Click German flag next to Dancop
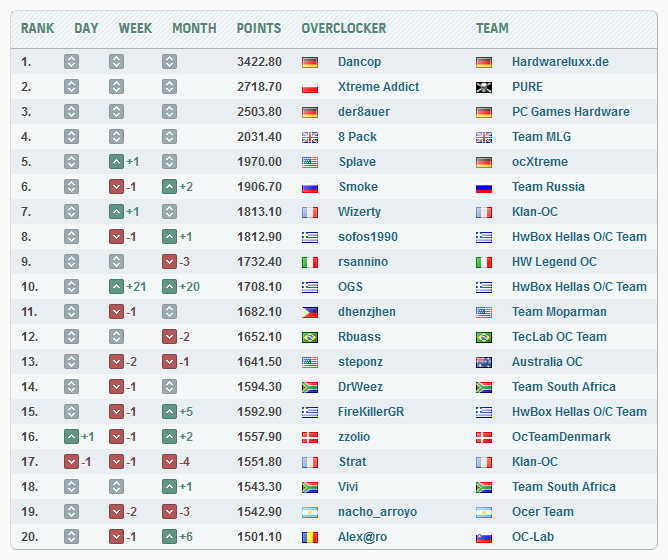The height and width of the screenshot is (560, 668). [x=310, y=62]
